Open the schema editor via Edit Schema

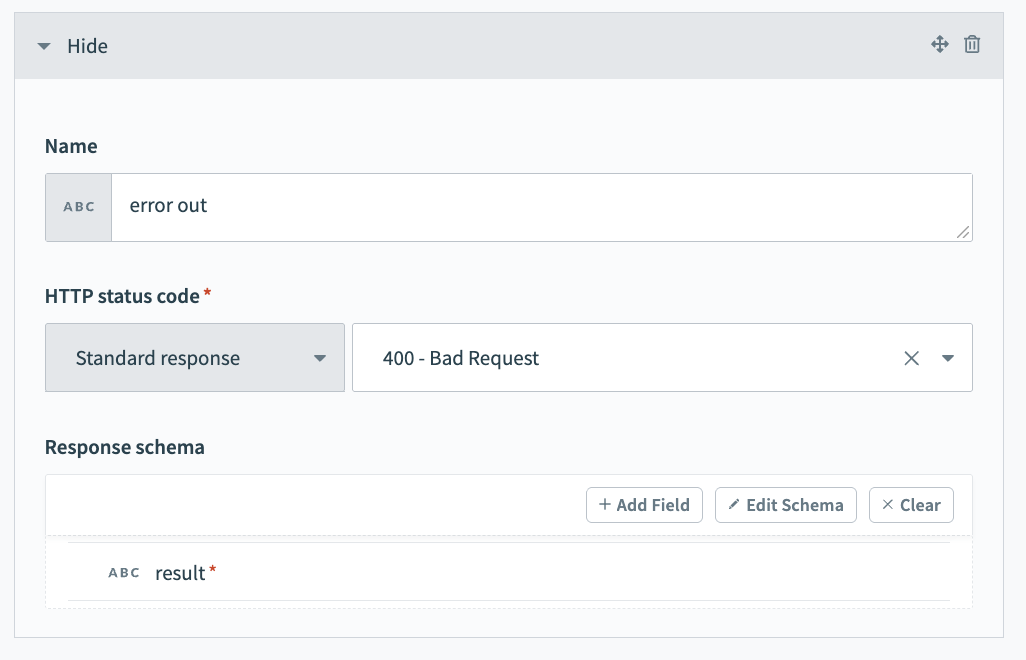(786, 505)
